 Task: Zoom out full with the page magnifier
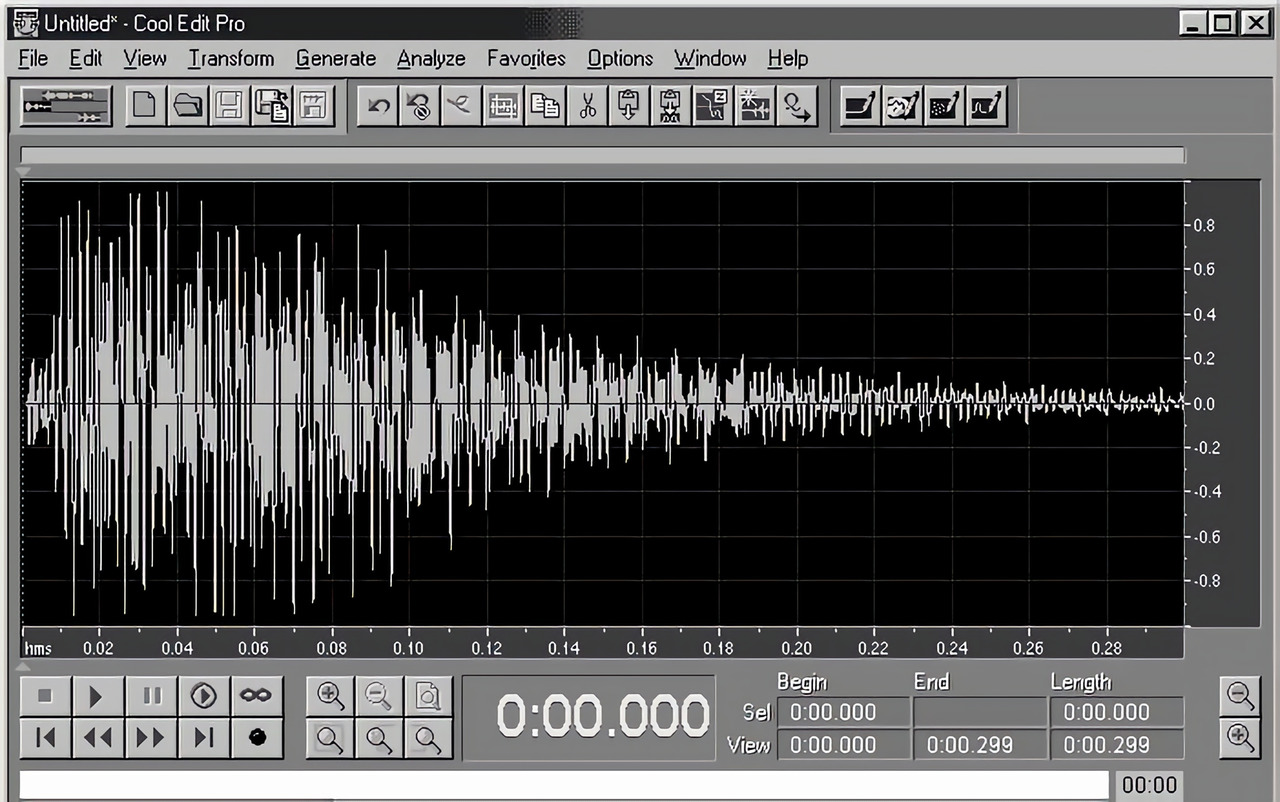pos(428,695)
